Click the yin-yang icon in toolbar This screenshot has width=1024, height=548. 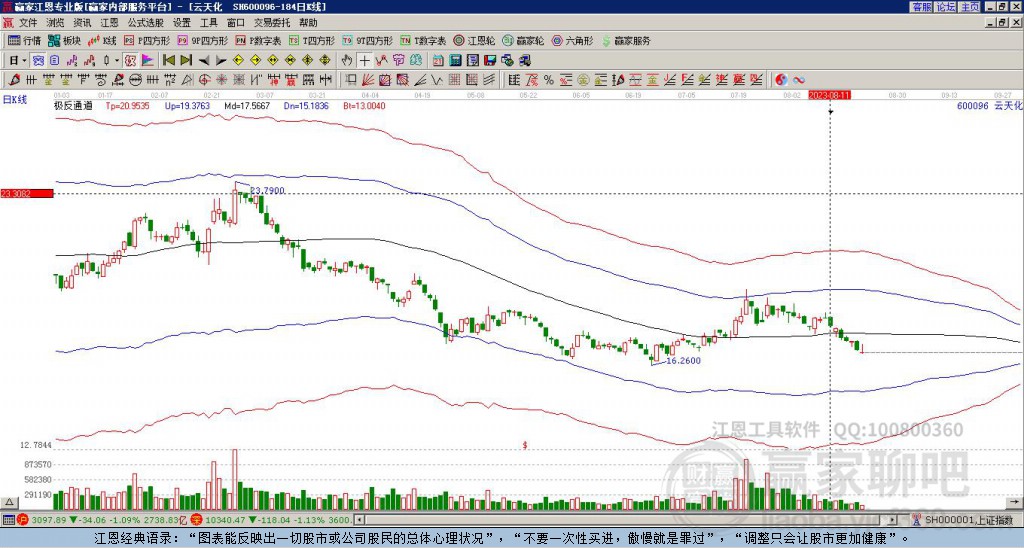[781, 80]
